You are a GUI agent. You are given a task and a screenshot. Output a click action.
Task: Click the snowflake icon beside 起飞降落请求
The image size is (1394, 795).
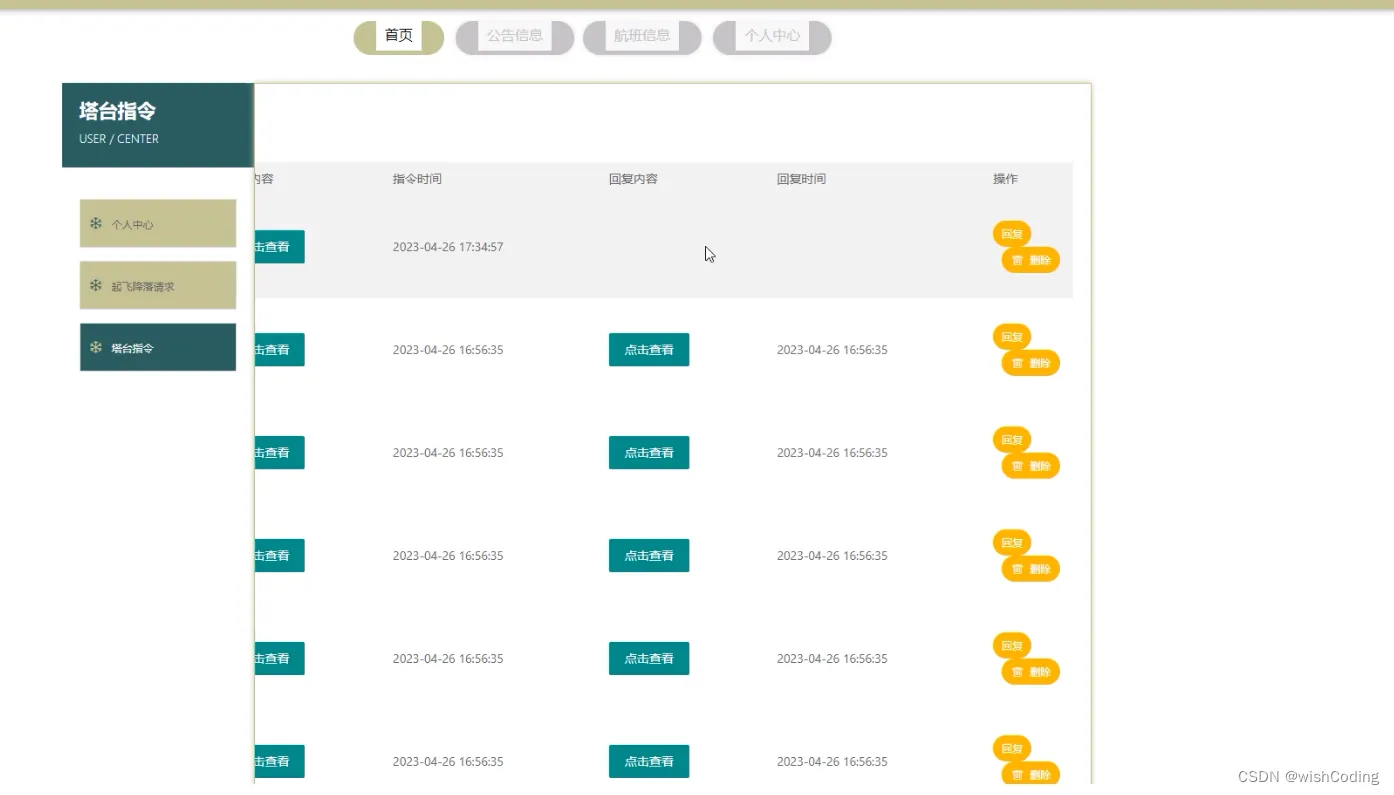coord(96,285)
